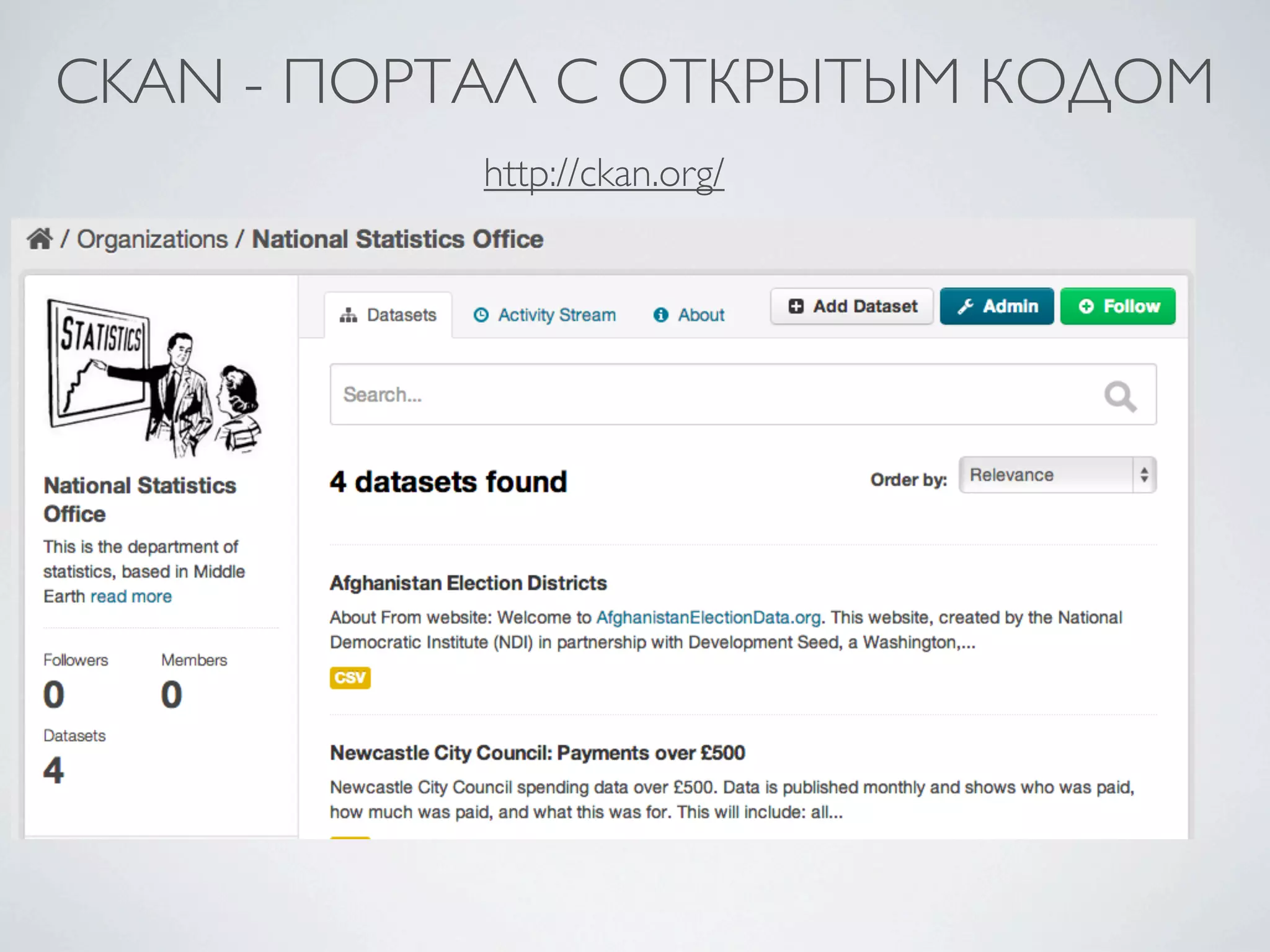Follow the organization with green Follow button
The height and width of the screenshot is (952, 1270).
1118,306
